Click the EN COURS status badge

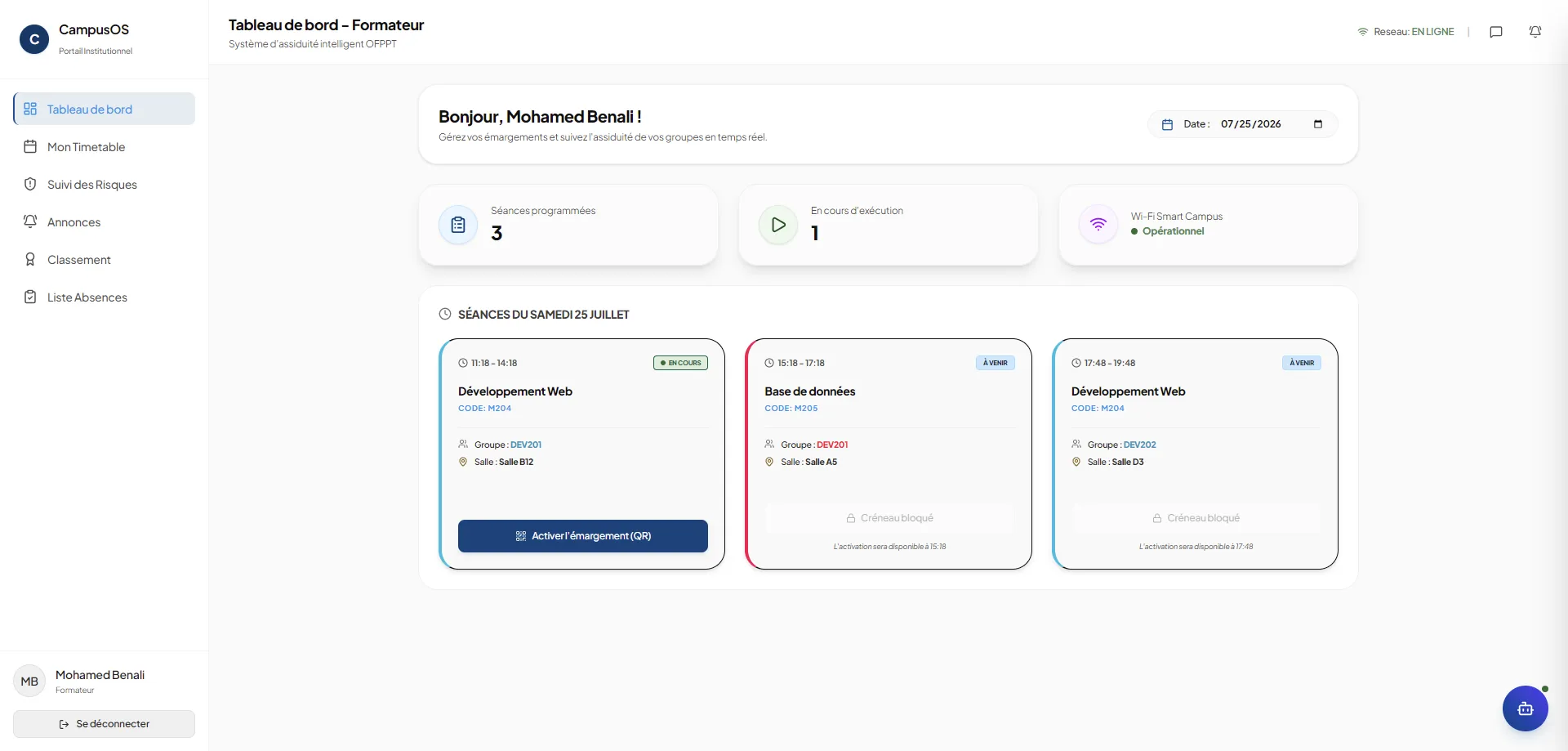coord(680,363)
